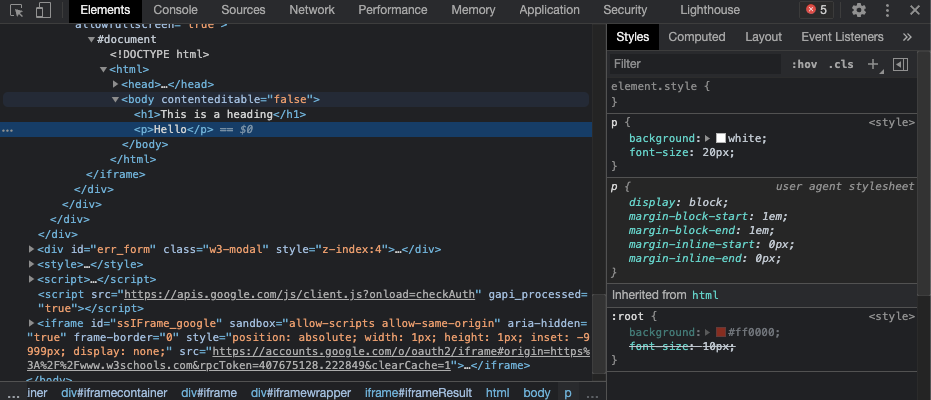Switch to the Layout pane tab
This screenshot has height=400, width=931.
pos(763,37)
